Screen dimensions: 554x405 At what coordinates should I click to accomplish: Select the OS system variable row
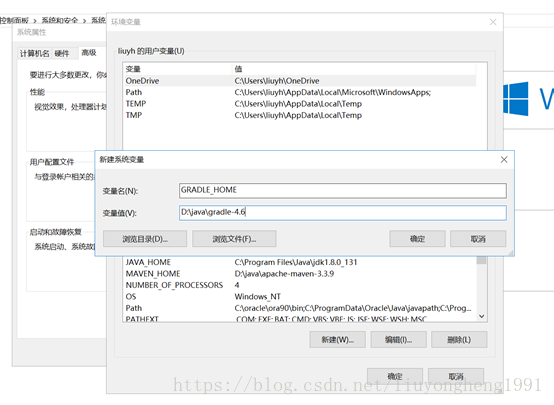pyautogui.click(x=300, y=297)
